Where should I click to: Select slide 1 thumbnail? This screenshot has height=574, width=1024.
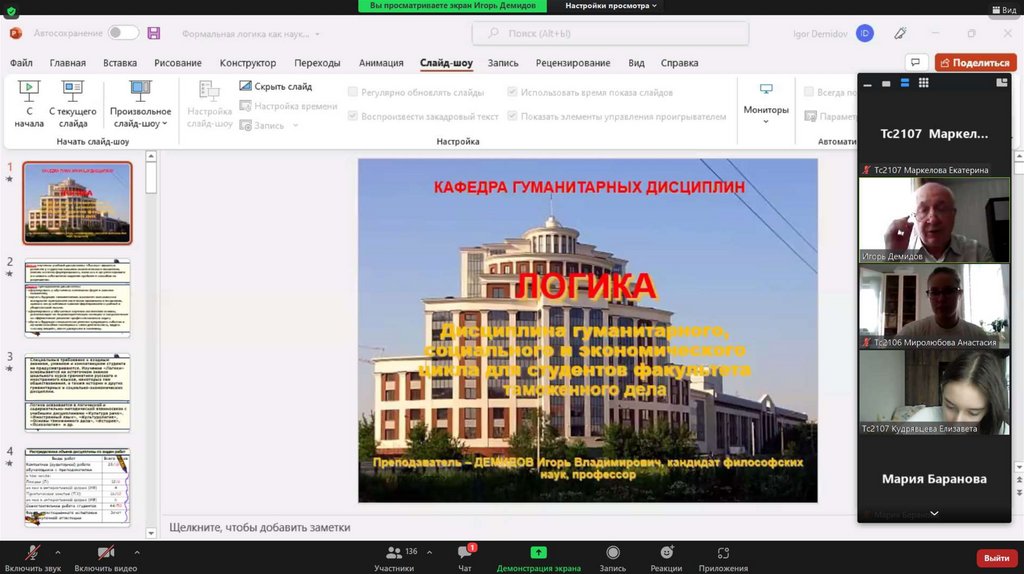click(77, 203)
